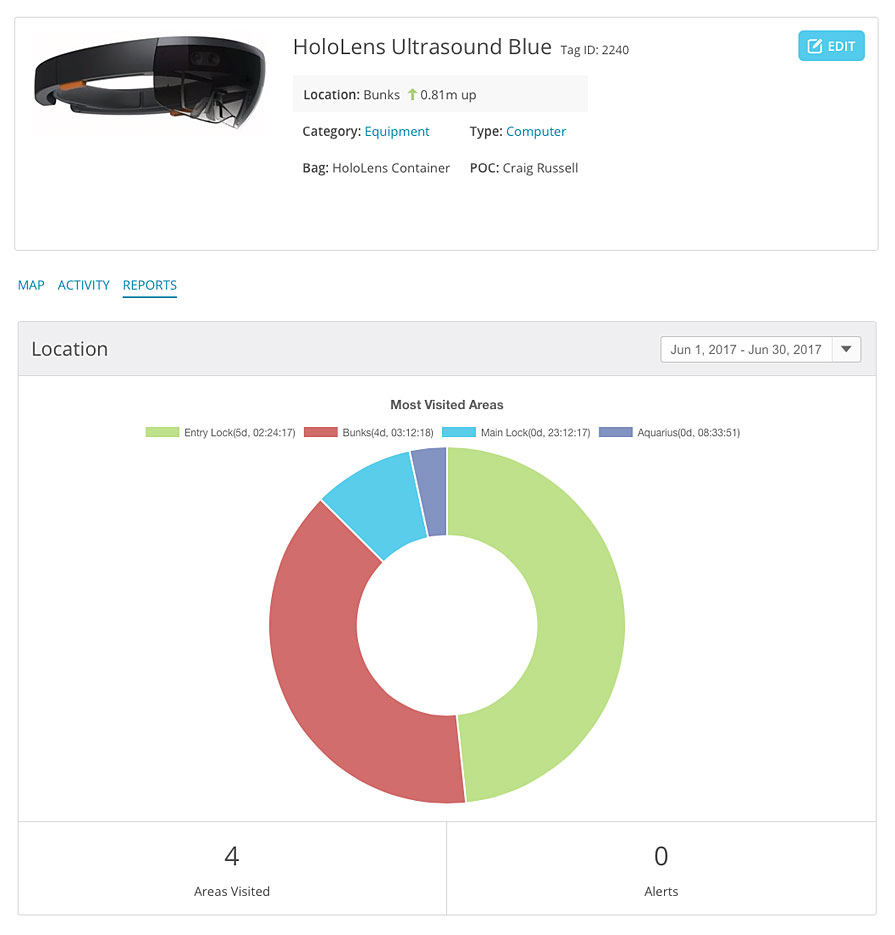Click the HoloLens device thumbnail image
This screenshot has width=895, height=935.
click(x=150, y=82)
